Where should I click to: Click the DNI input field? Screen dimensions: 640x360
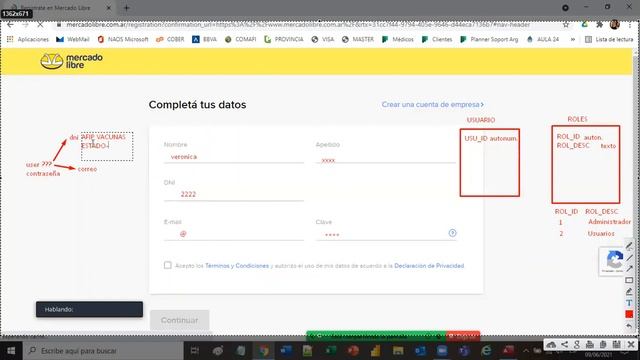[233, 194]
